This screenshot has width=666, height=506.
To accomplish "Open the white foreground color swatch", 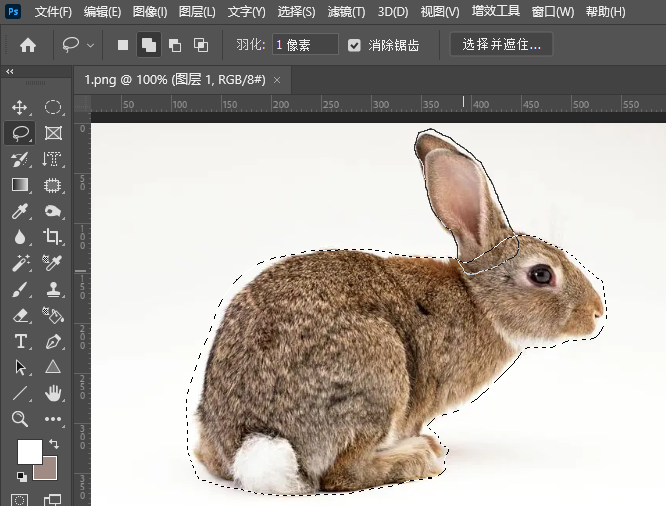I will [x=29, y=451].
